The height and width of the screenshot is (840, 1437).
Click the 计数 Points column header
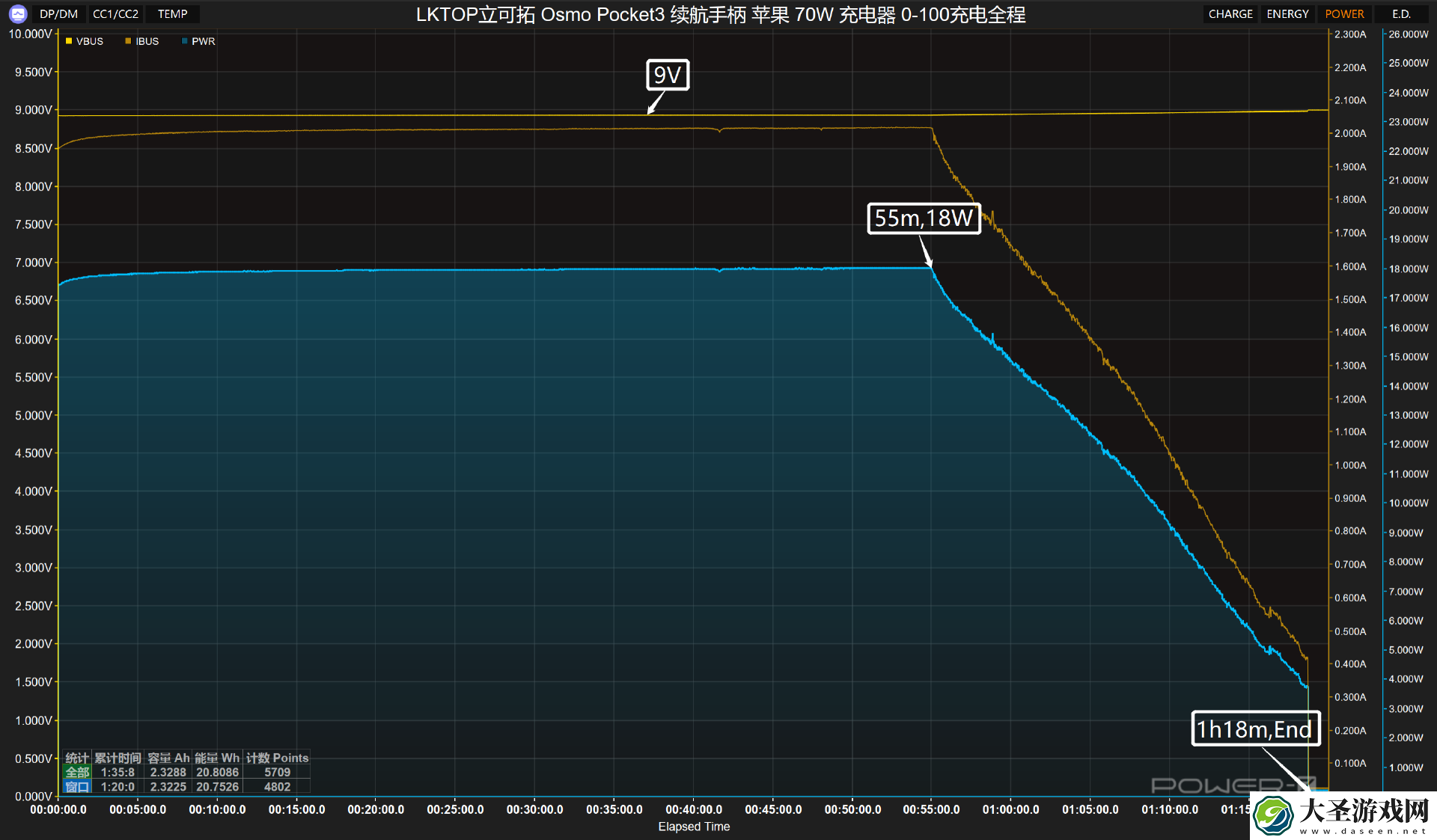pyautogui.click(x=277, y=758)
